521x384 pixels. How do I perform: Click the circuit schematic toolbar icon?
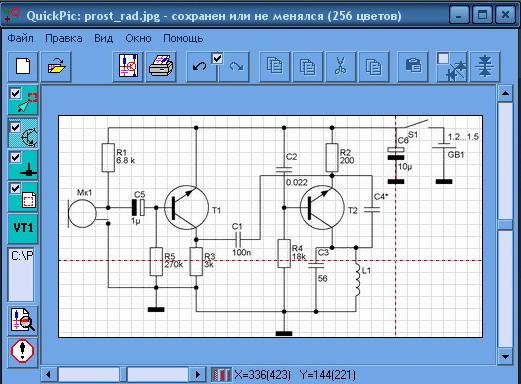(x=128, y=66)
